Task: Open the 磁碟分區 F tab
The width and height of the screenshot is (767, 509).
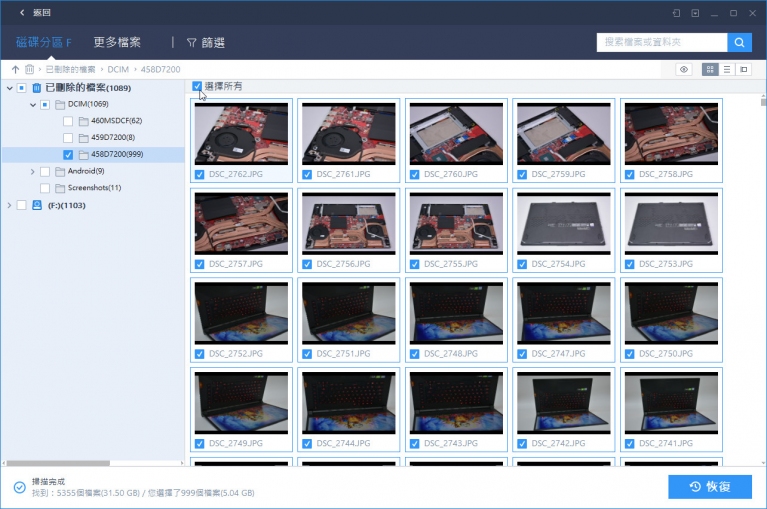Action: click(x=44, y=43)
